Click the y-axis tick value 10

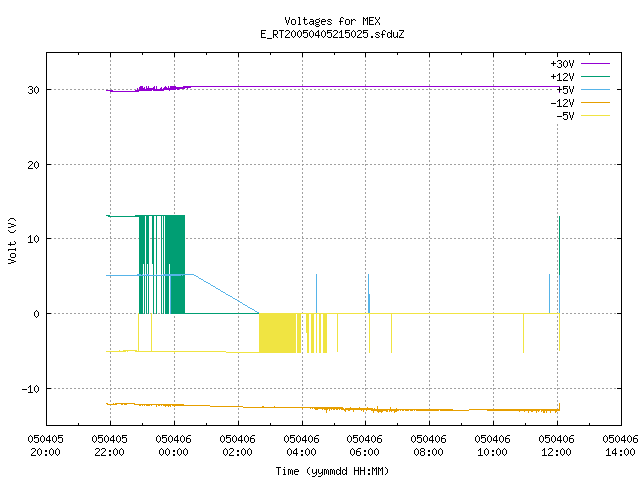click(x=33, y=239)
